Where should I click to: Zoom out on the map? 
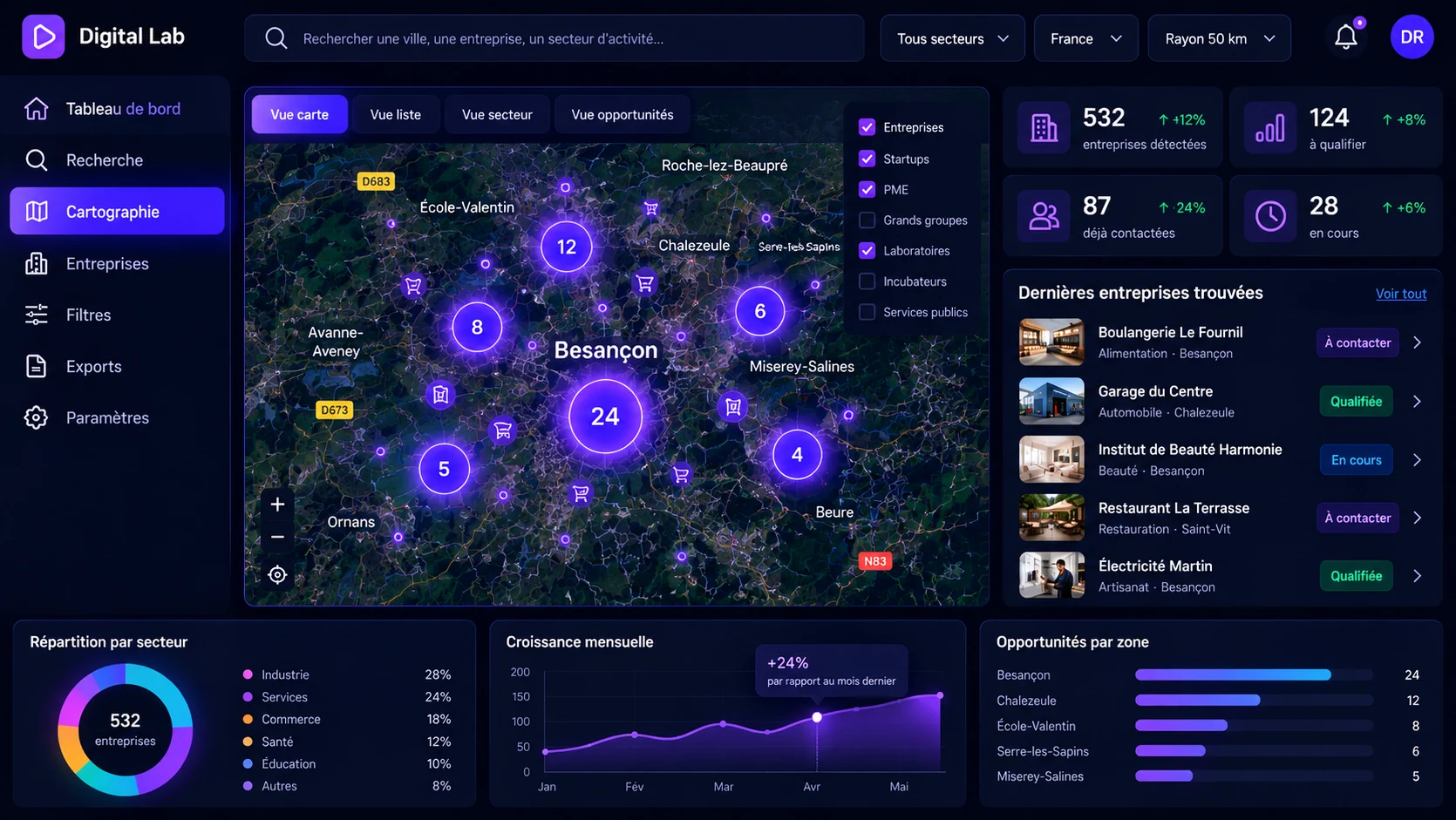[x=277, y=537]
